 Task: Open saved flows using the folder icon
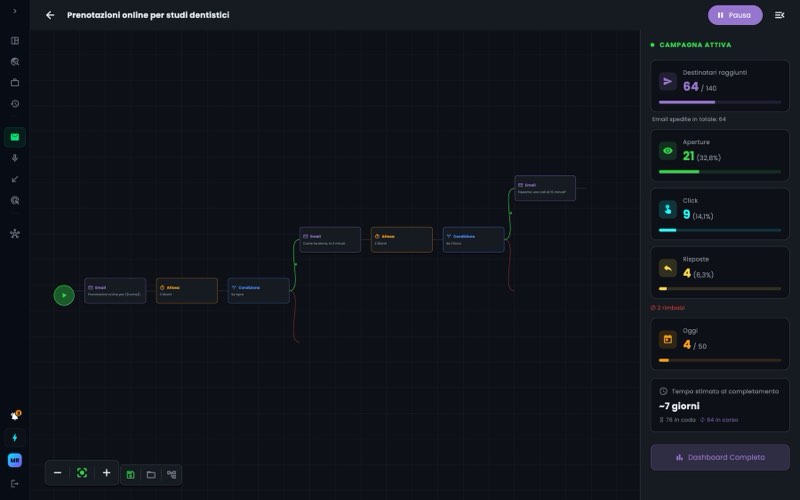(x=151, y=475)
